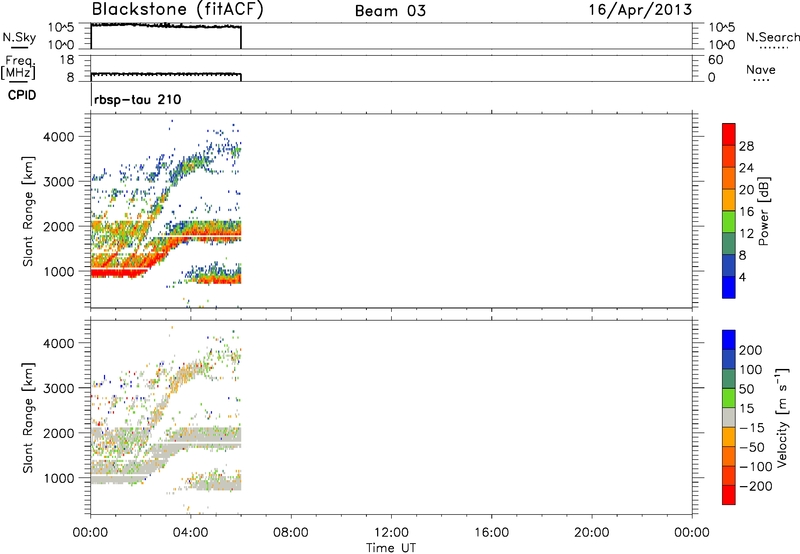This screenshot has width=800, height=554.
Task: Click the Power [dB] colorbar label
Action: (x=763, y=211)
